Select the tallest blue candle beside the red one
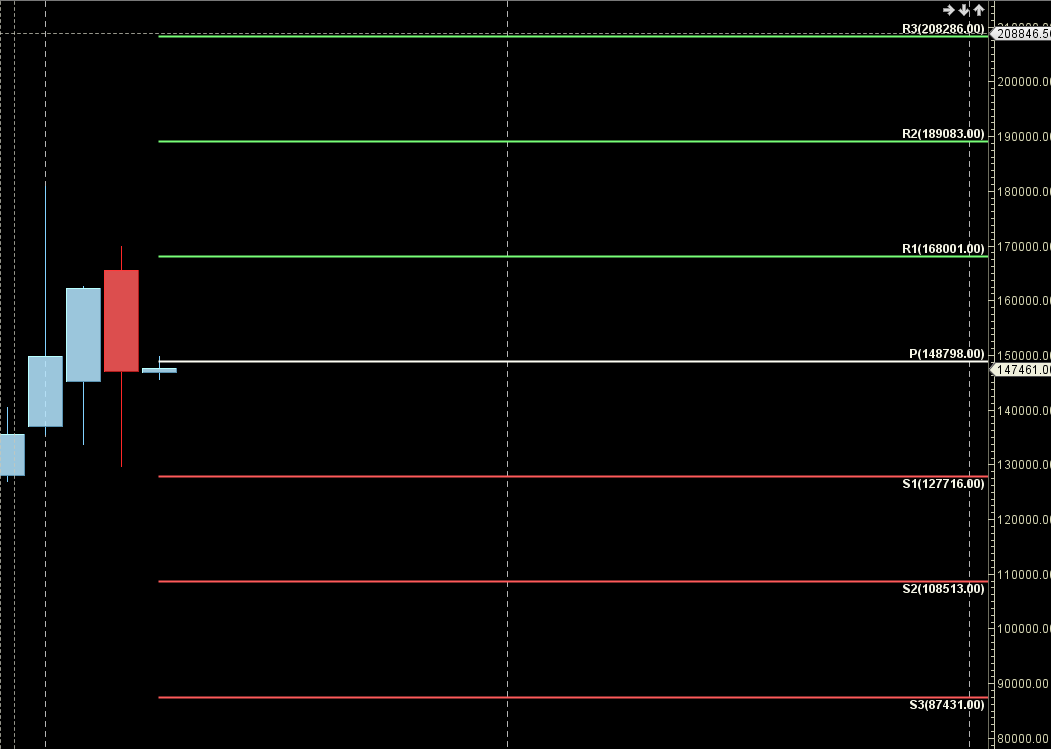This screenshot has width=1051, height=749. point(83,334)
